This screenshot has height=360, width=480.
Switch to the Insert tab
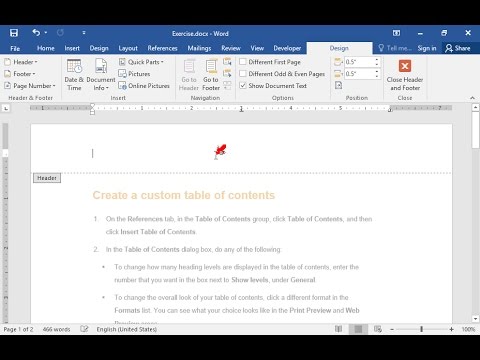pos(72,48)
